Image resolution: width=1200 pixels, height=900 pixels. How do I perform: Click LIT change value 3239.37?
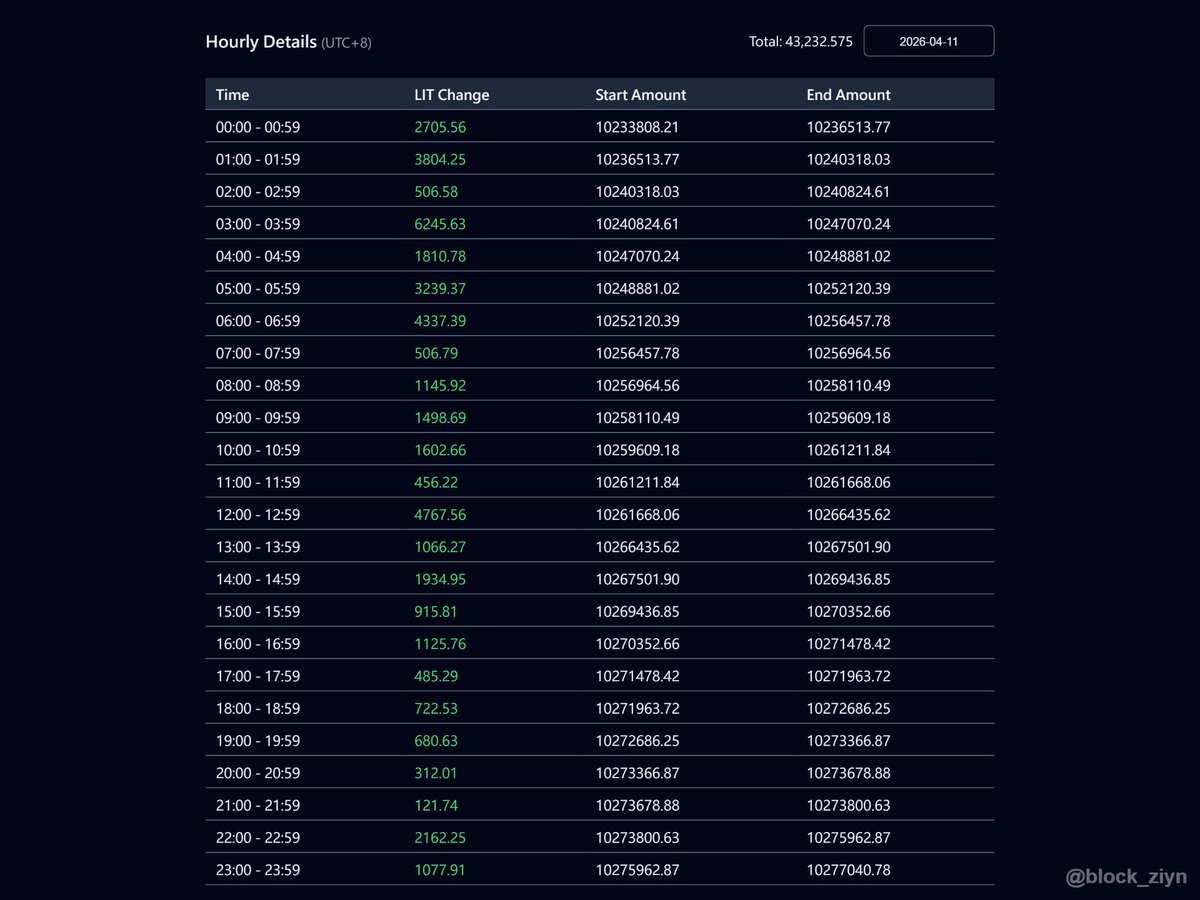pyautogui.click(x=440, y=288)
